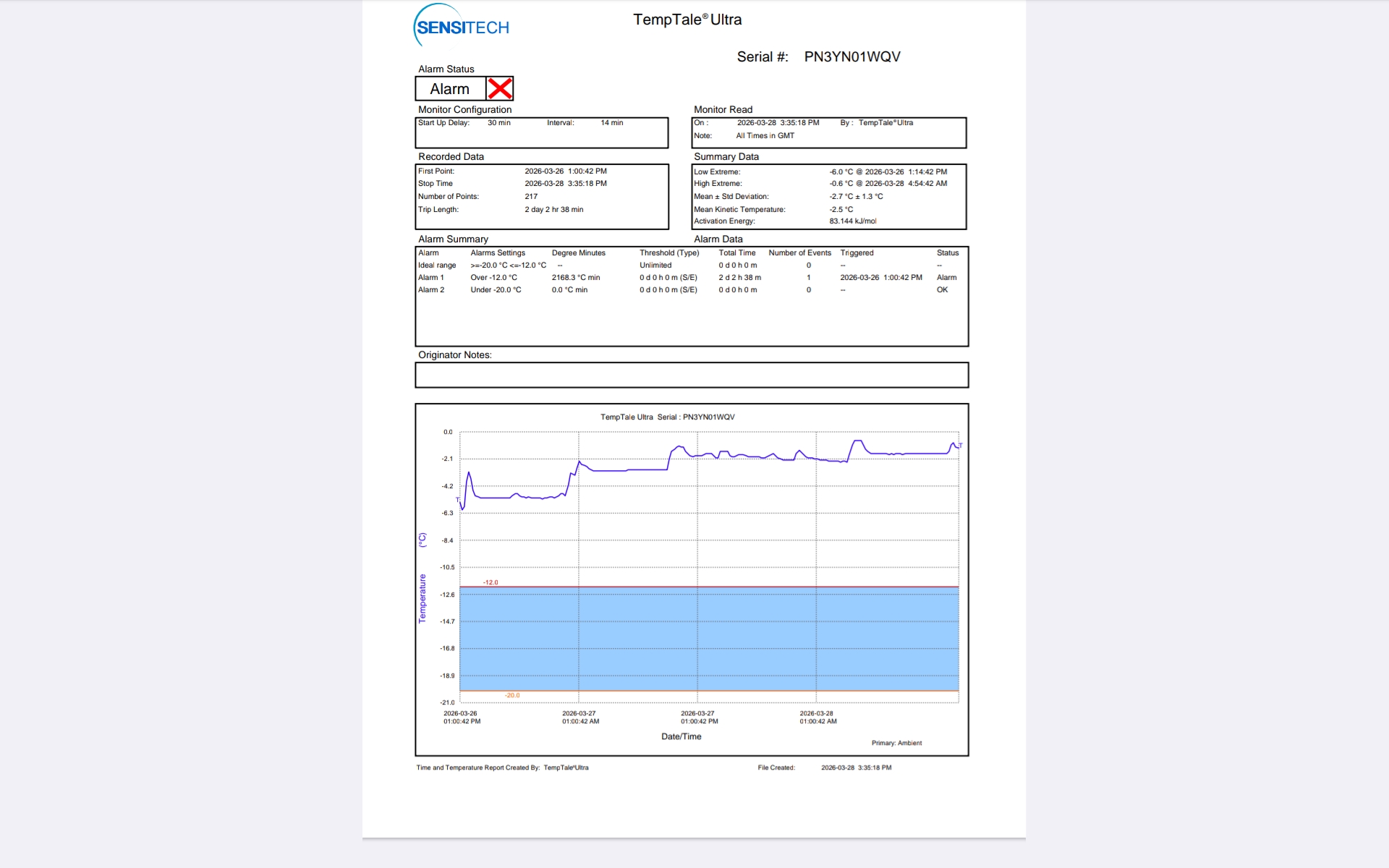Screen dimensions: 1389x868
Task: Click the File Created timestamp in footer
Action: click(856, 767)
